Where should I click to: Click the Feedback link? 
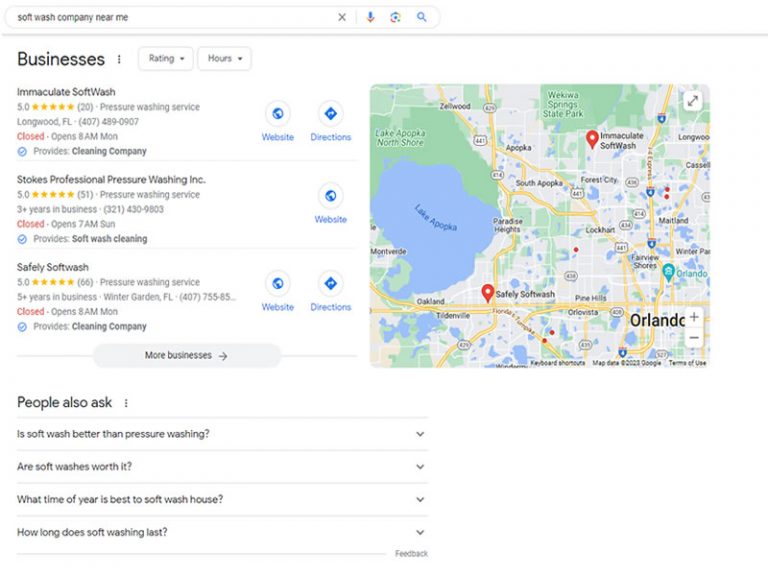[x=411, y=553]
